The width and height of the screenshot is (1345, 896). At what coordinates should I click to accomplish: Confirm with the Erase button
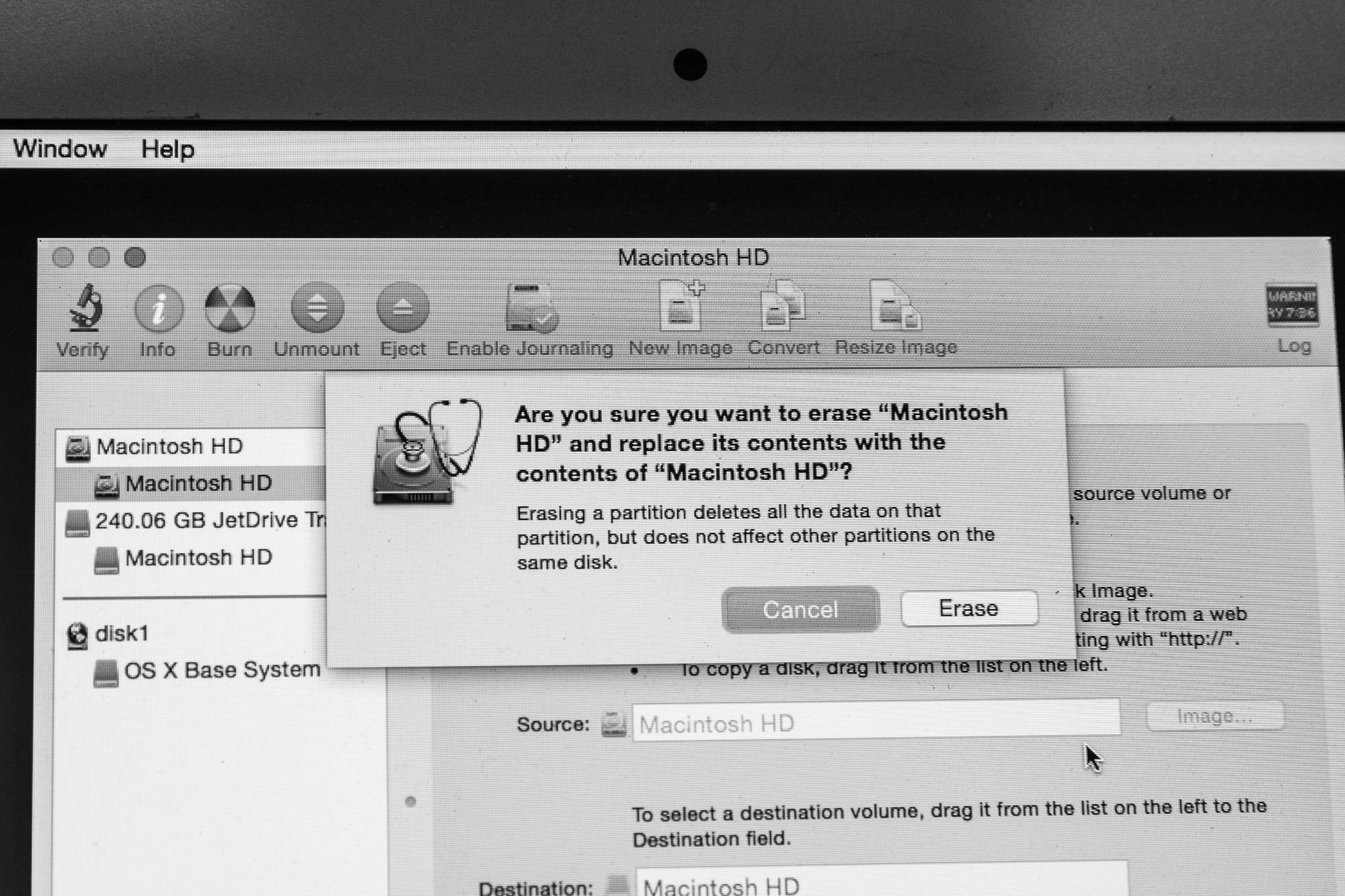pyautogui.click(x=969, y=608)
